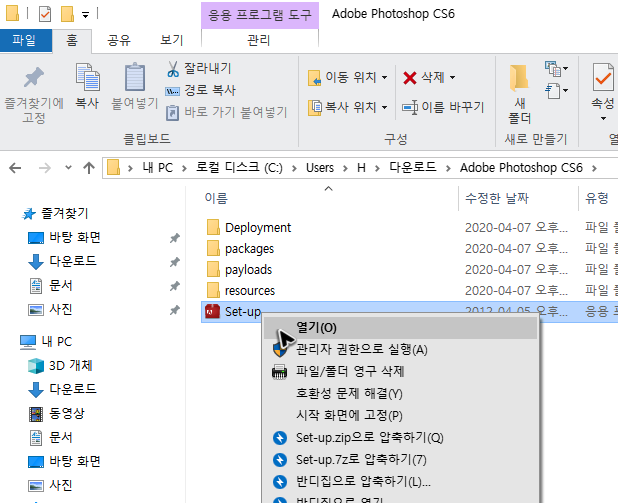
Task: Choose 반디집으로 압축하기(L)... menu entry
Action: [401, 482]
